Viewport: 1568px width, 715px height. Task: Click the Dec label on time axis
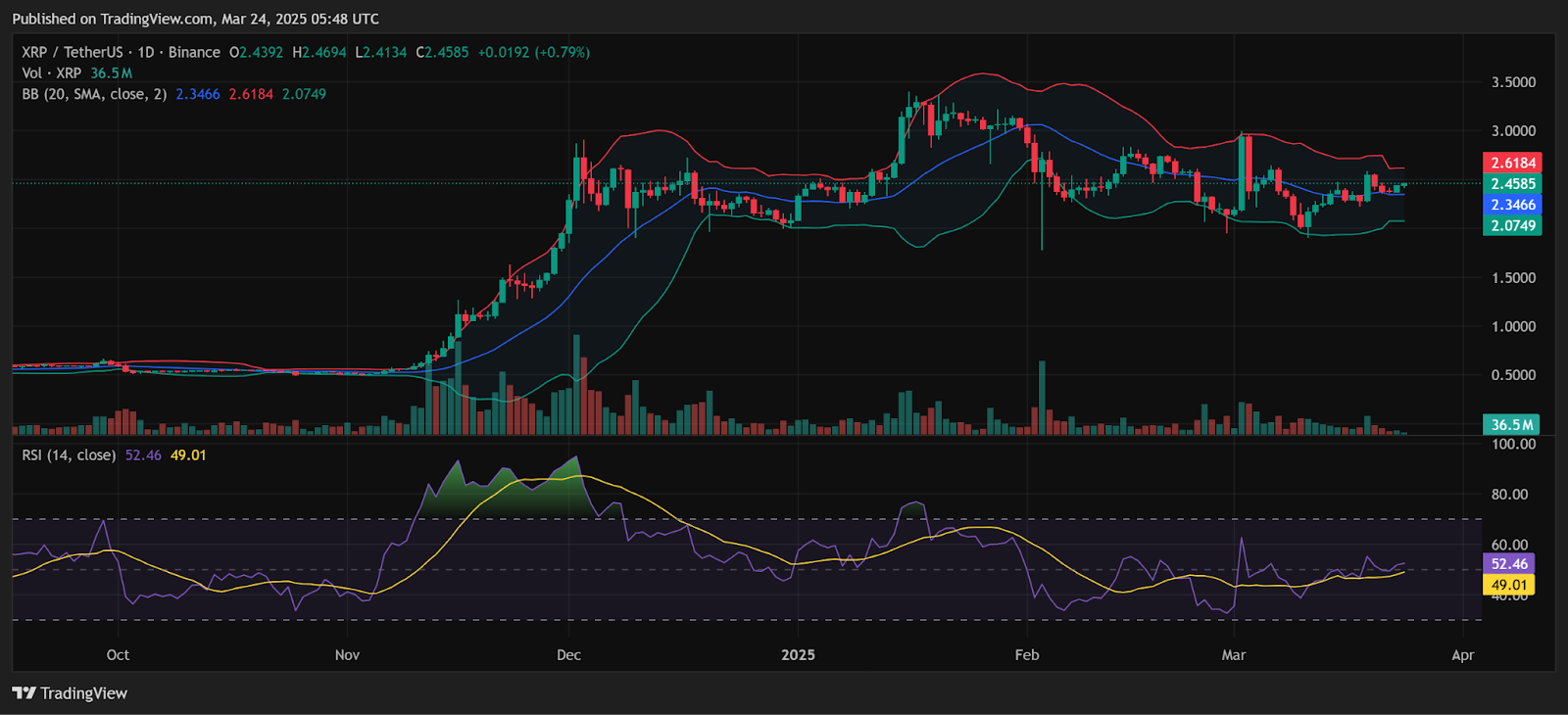(568, 655)
